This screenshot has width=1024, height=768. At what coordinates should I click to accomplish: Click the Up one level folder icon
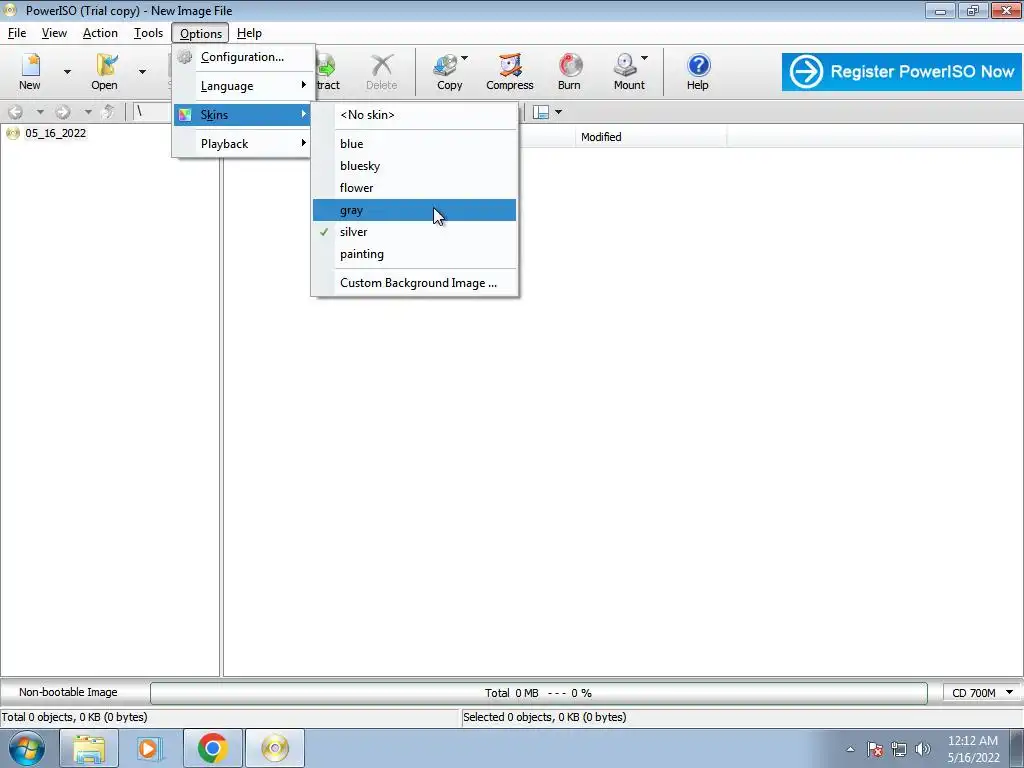[x=108, y=112]
